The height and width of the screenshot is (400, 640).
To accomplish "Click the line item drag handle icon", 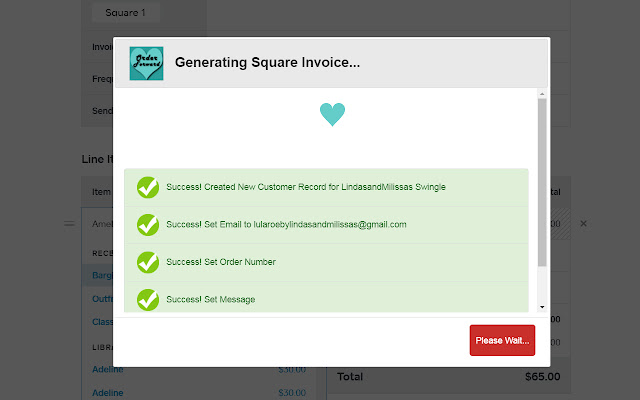I will tap(69, 223).
